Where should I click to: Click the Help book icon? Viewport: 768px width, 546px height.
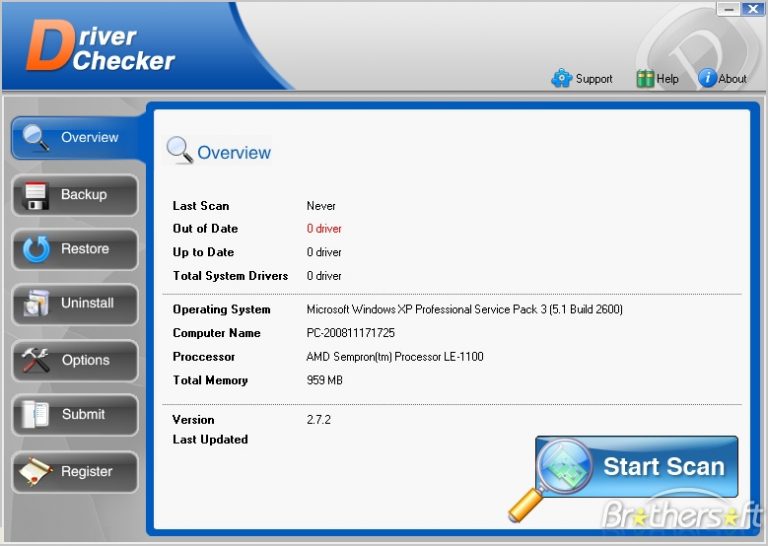645,78
